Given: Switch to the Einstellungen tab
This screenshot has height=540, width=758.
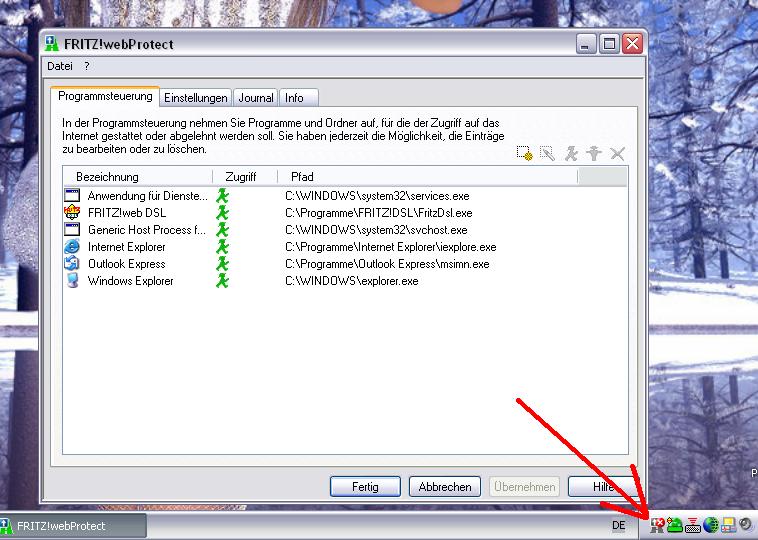Looking at the screenshot, I should click(x=195, y=98).
